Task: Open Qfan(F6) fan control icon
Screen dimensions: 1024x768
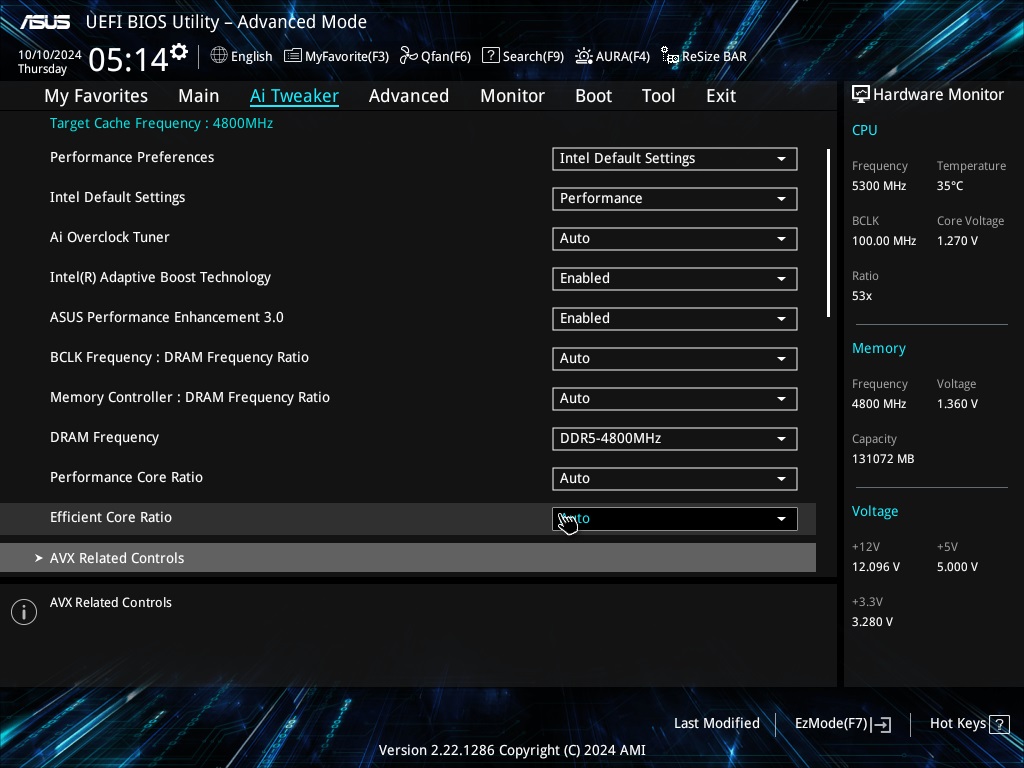Action: click(x=409, y=56)
